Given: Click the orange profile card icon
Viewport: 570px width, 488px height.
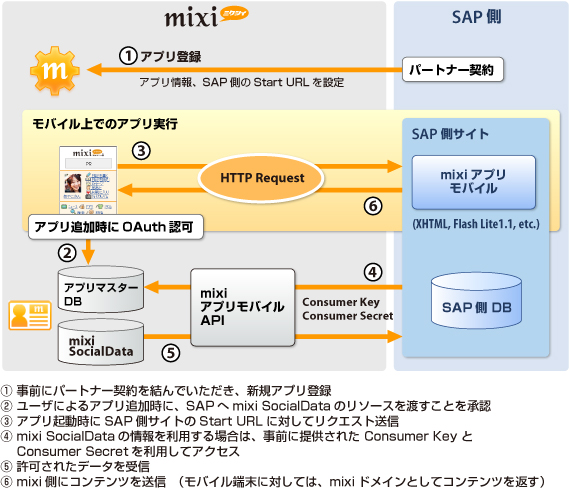Looking at the screenshot, I should coord(30,315).
